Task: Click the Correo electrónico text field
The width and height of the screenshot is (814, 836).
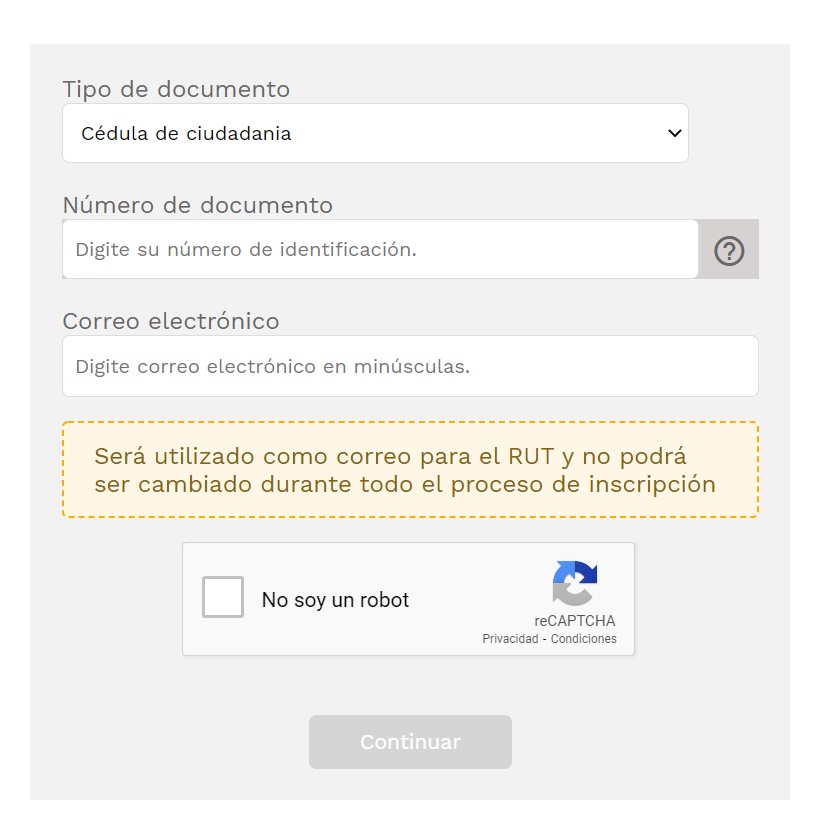Action: (410, 366)
